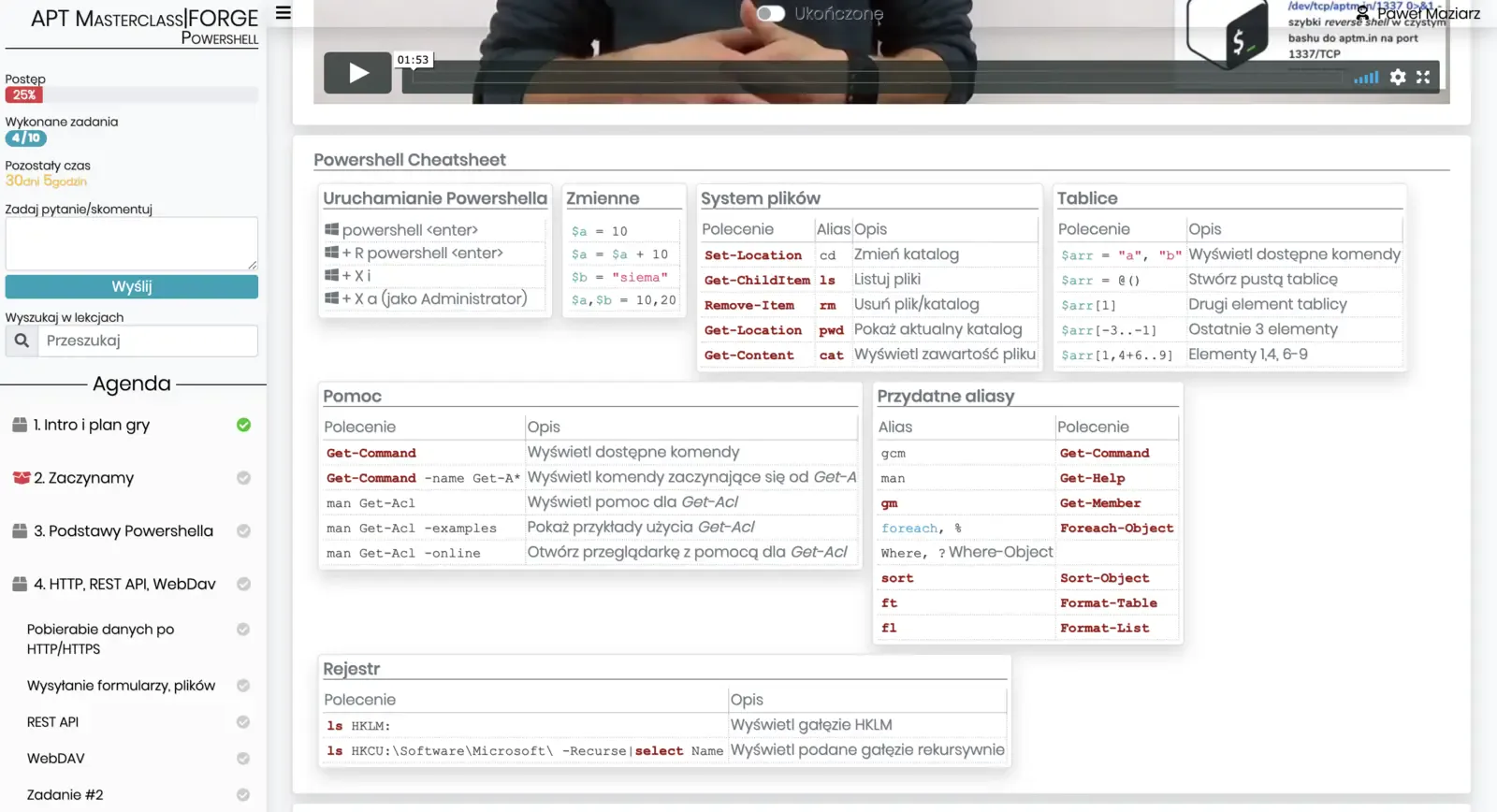Click green completed check for Intro
The height and width of the screenshot is (812, 1497).
[243, 425]
